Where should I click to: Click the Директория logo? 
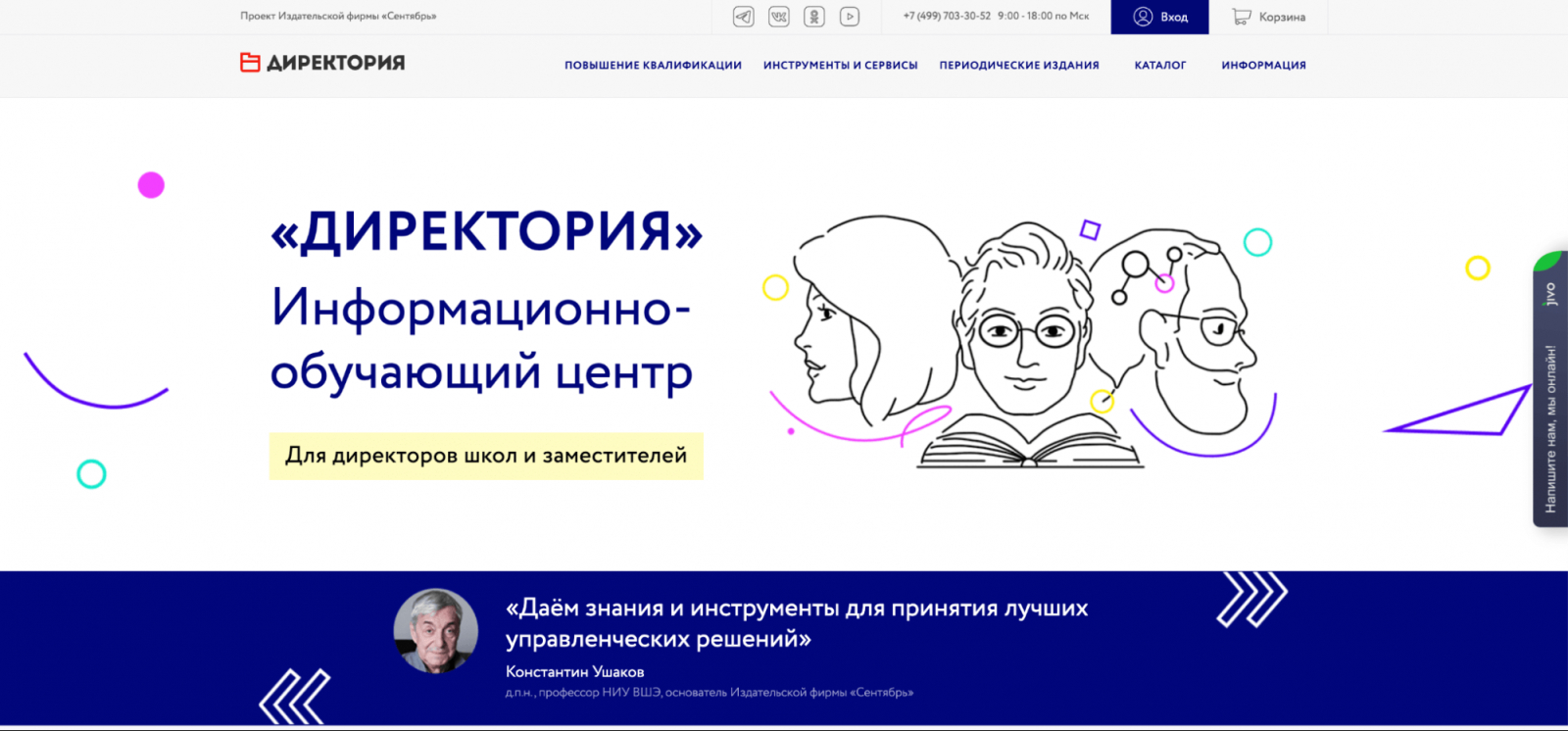322,63
